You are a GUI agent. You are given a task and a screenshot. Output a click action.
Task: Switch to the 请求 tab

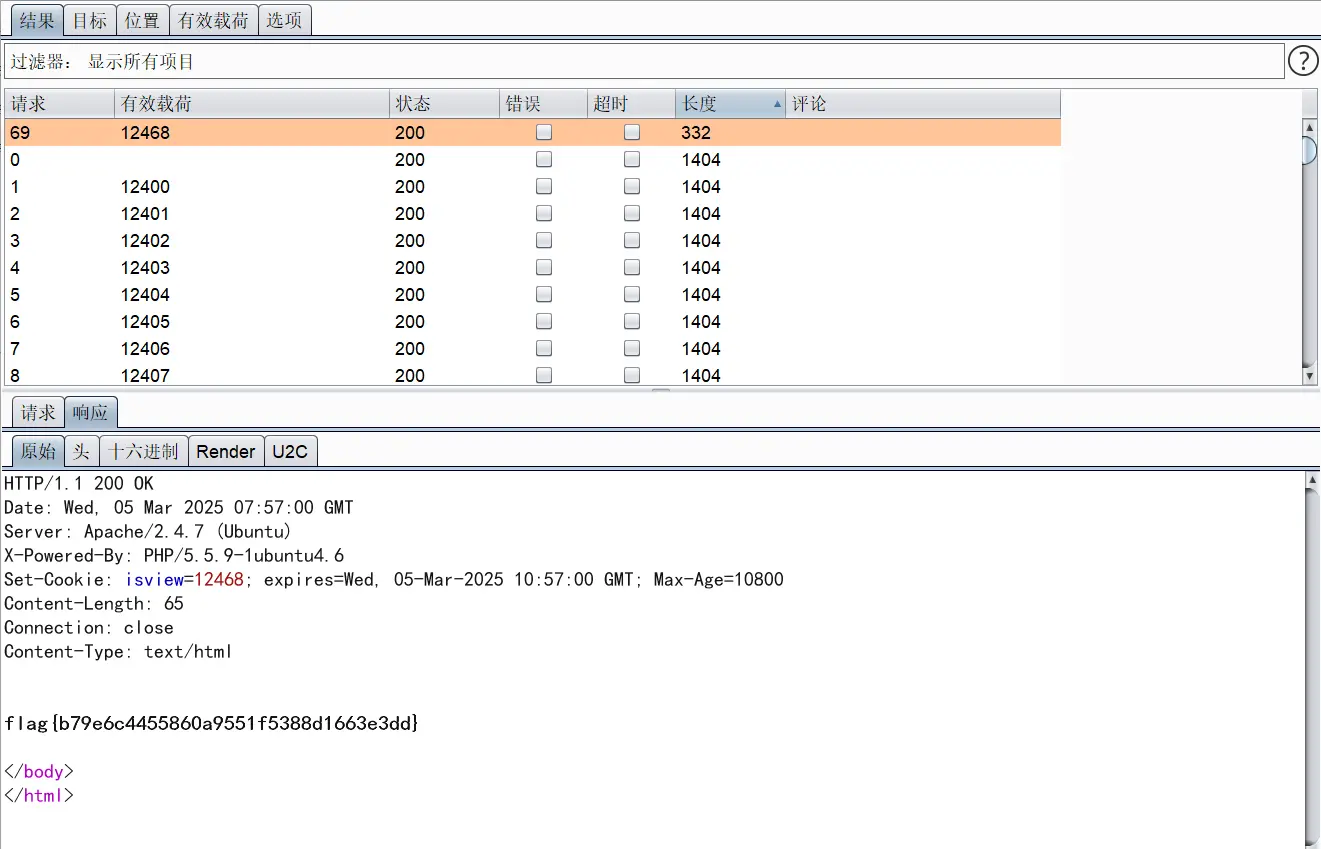point(38,412)
